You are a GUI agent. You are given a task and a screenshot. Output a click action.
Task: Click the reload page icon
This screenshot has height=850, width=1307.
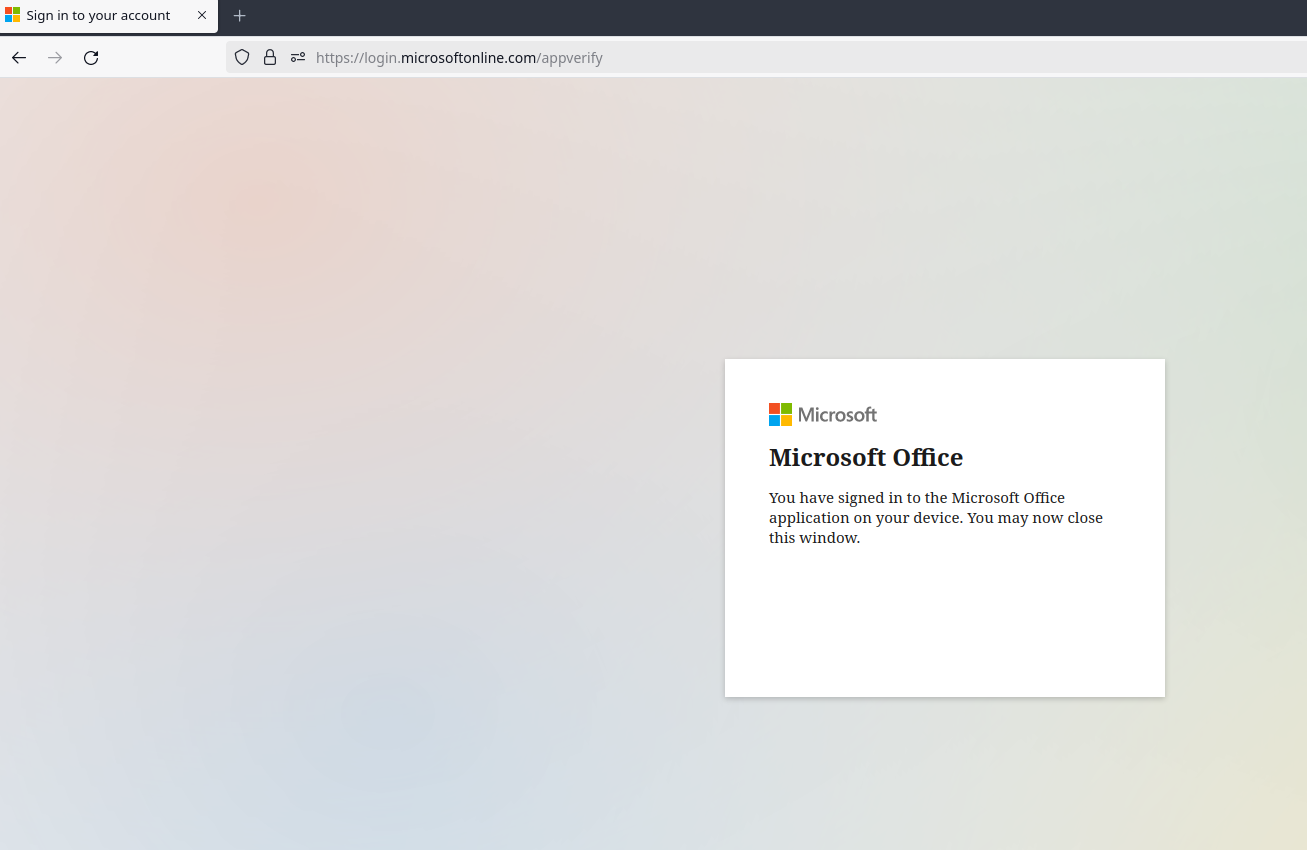(x=90, y=57)
